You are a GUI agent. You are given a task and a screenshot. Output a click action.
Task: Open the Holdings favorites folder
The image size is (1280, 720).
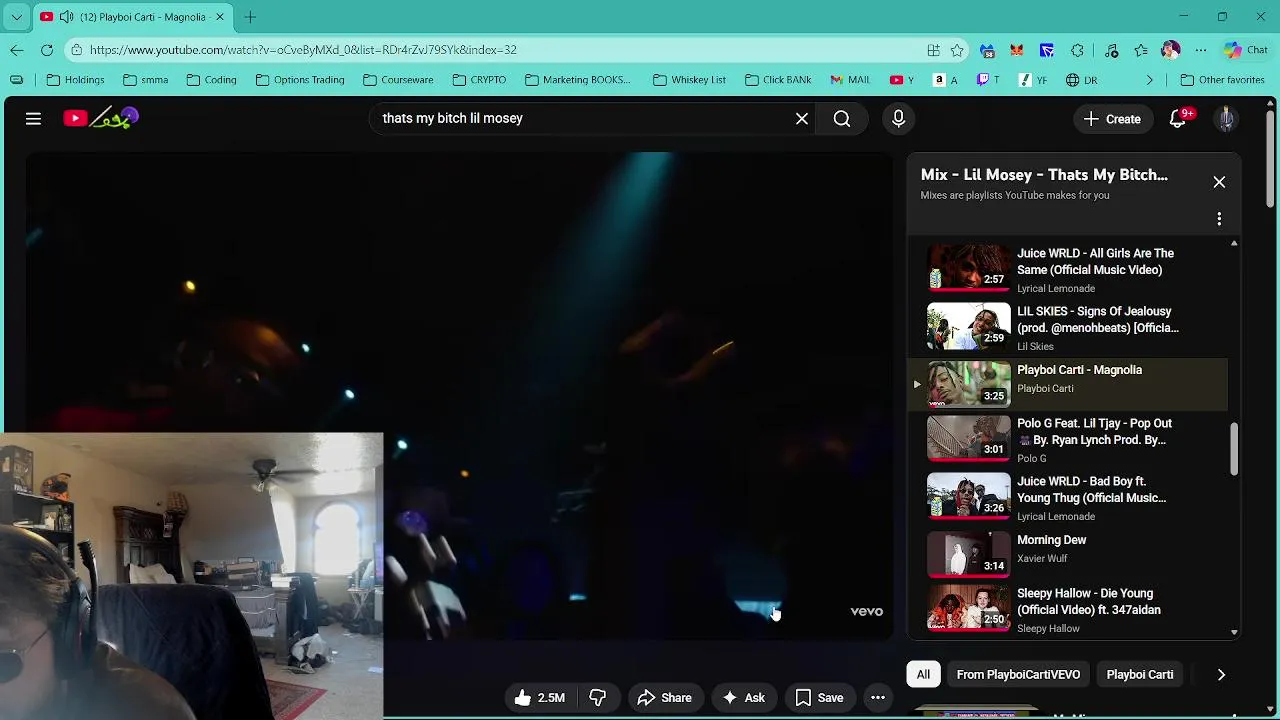[x=75, y=80]
